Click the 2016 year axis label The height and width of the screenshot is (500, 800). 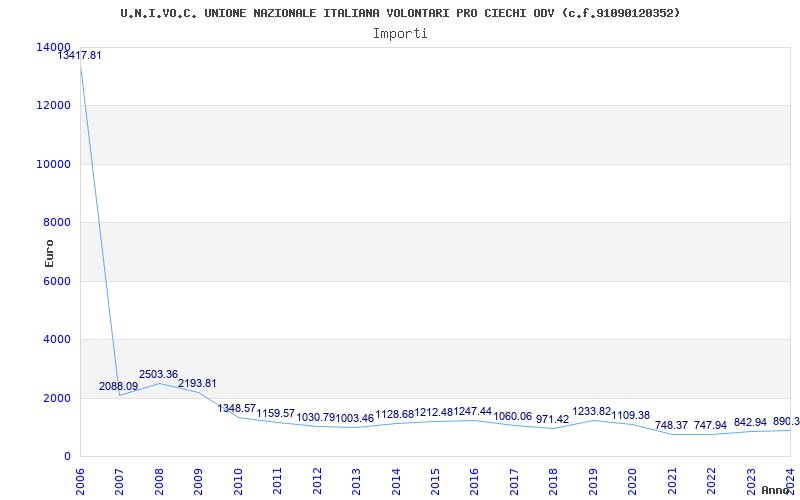point(474,482)
